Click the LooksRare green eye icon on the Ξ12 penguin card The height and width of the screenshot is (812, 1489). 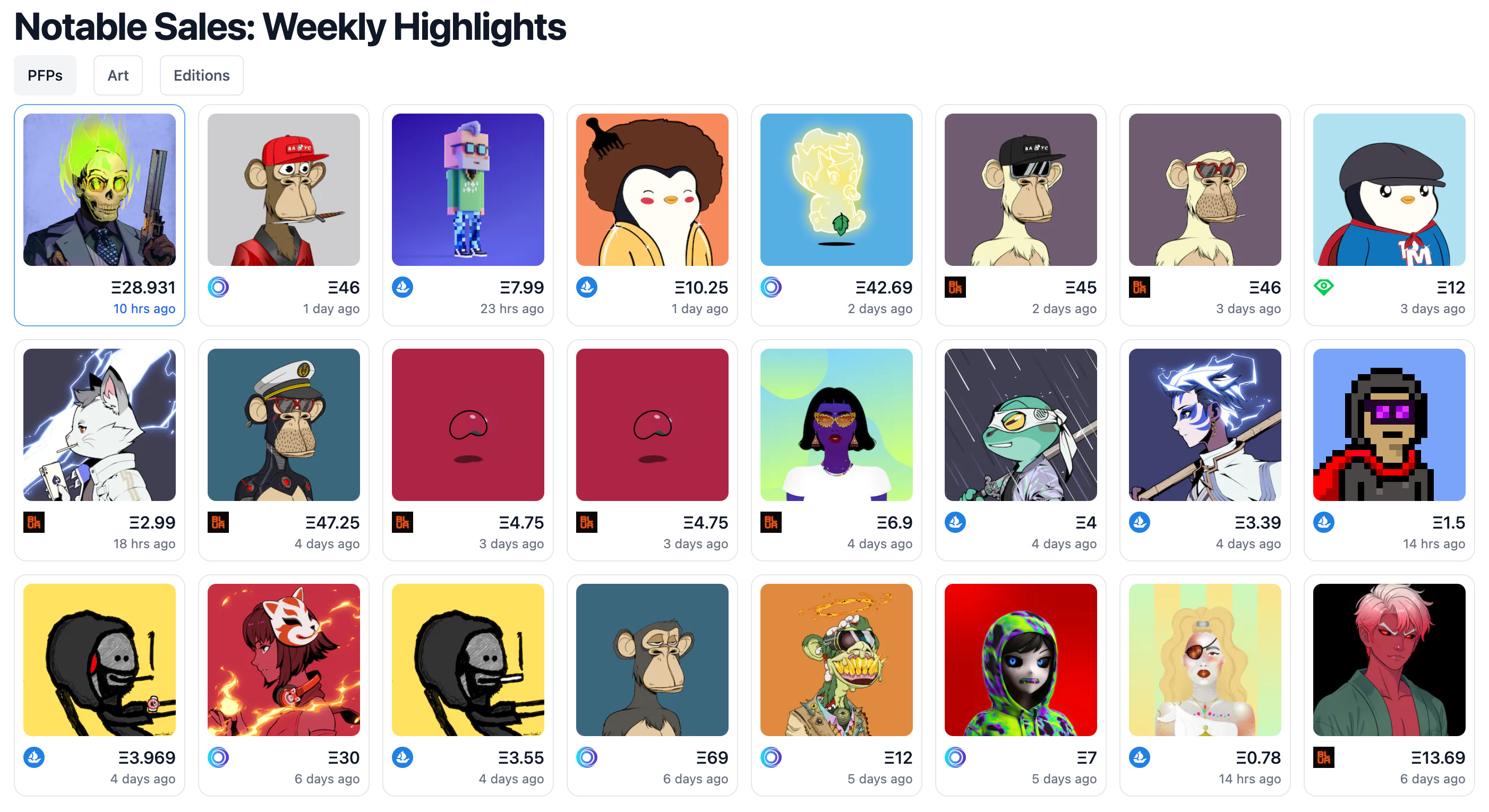coord(1324,287)
